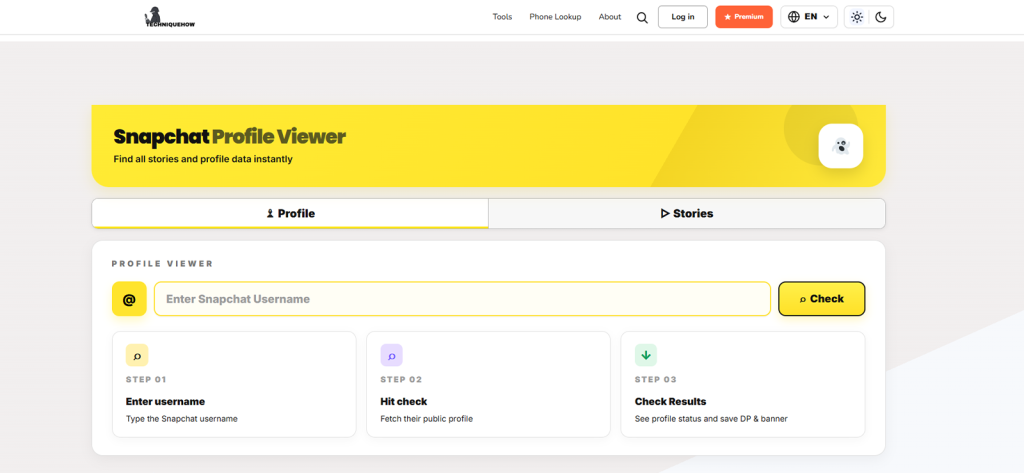The width and height of the screenshot is (1024, 473).
Task: Click the PROFILE VIEWER label
Action: pos(163,264)
